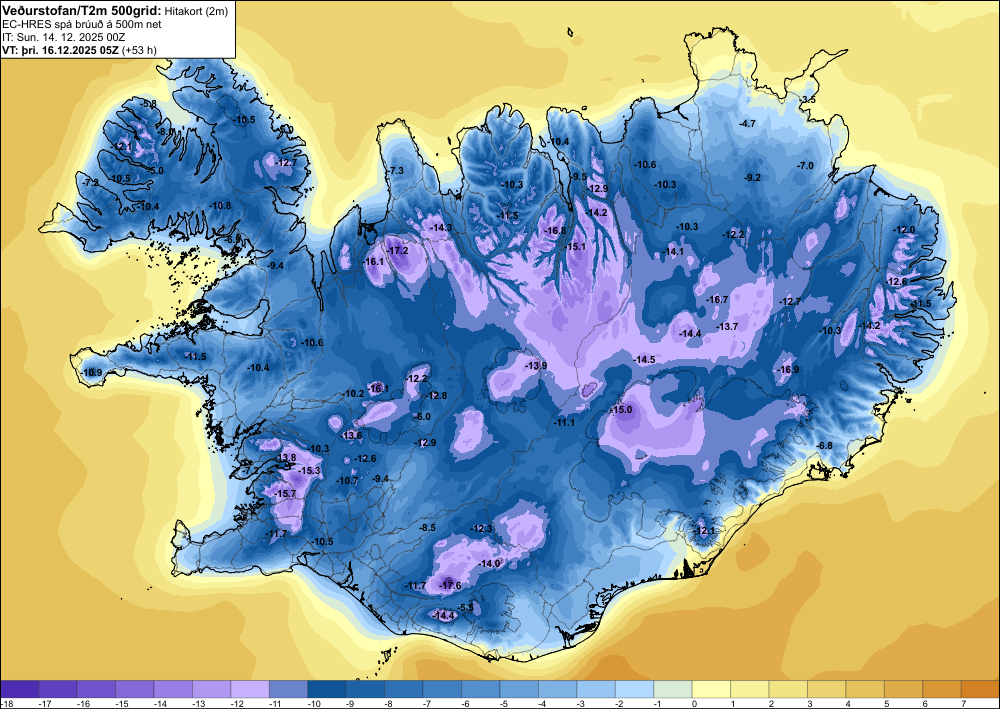The image size is (1000, 709).
Task: Click the -5.0 temperature label
Action: click(x=156, y=170)
